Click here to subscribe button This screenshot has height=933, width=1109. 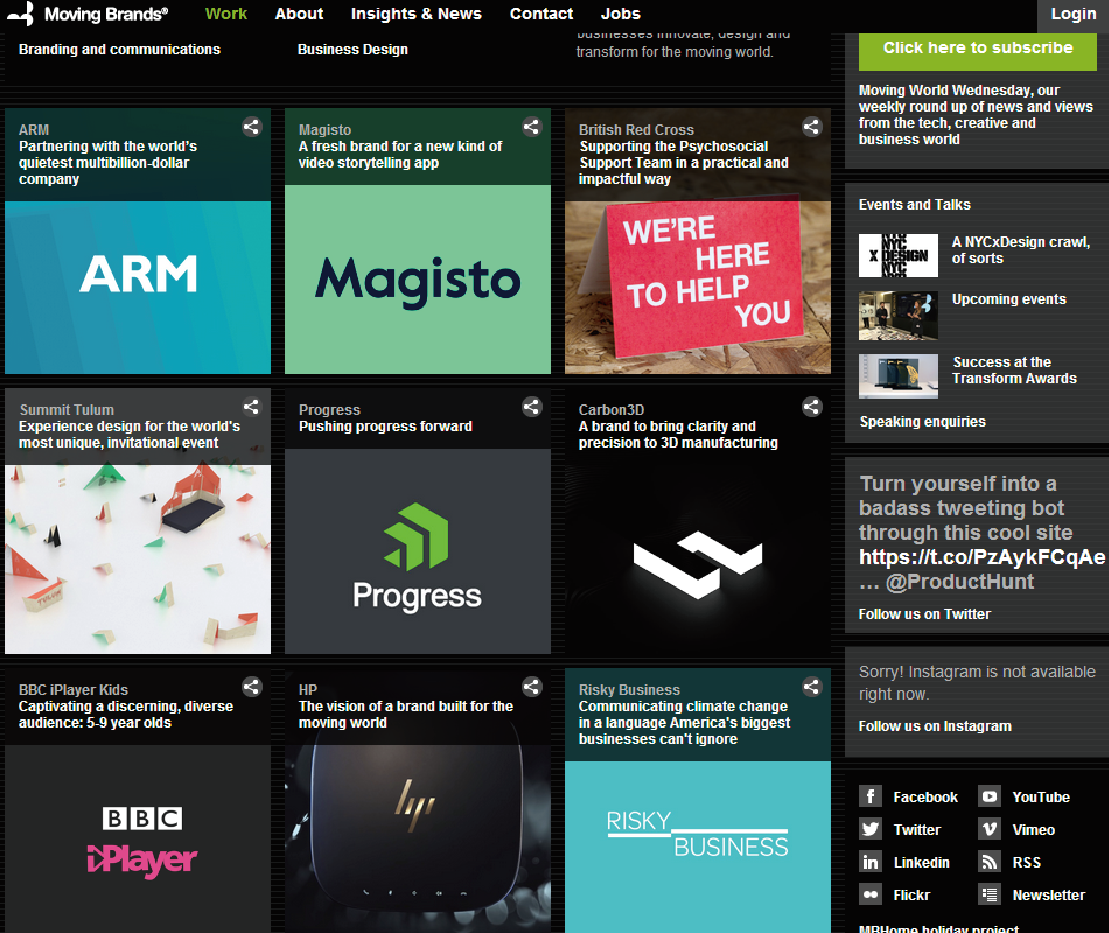pos(977,50)
